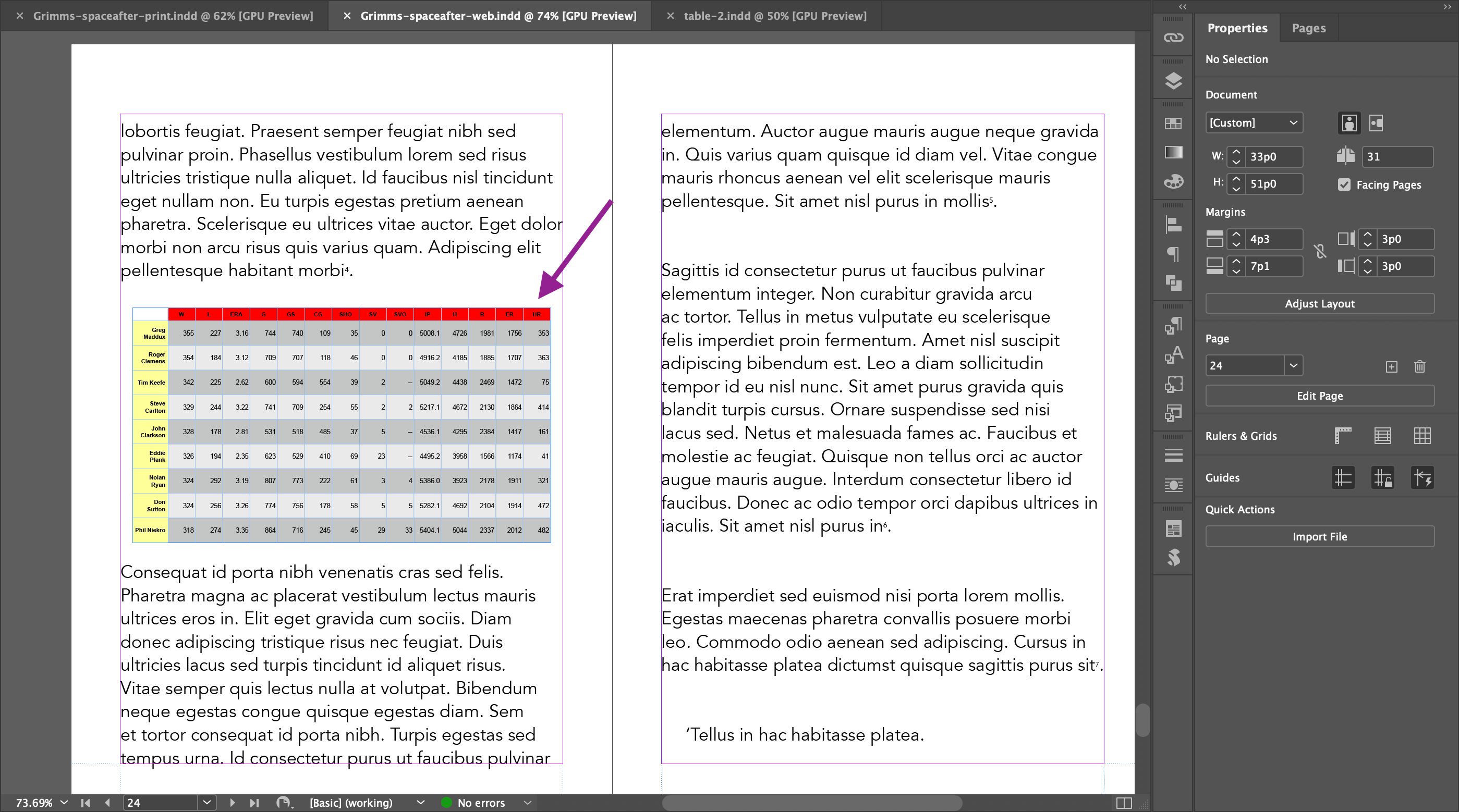Screen dimensions: 1459x812
Task: Toggle the margins chain link icon
Action: (x=1320, y=252)
